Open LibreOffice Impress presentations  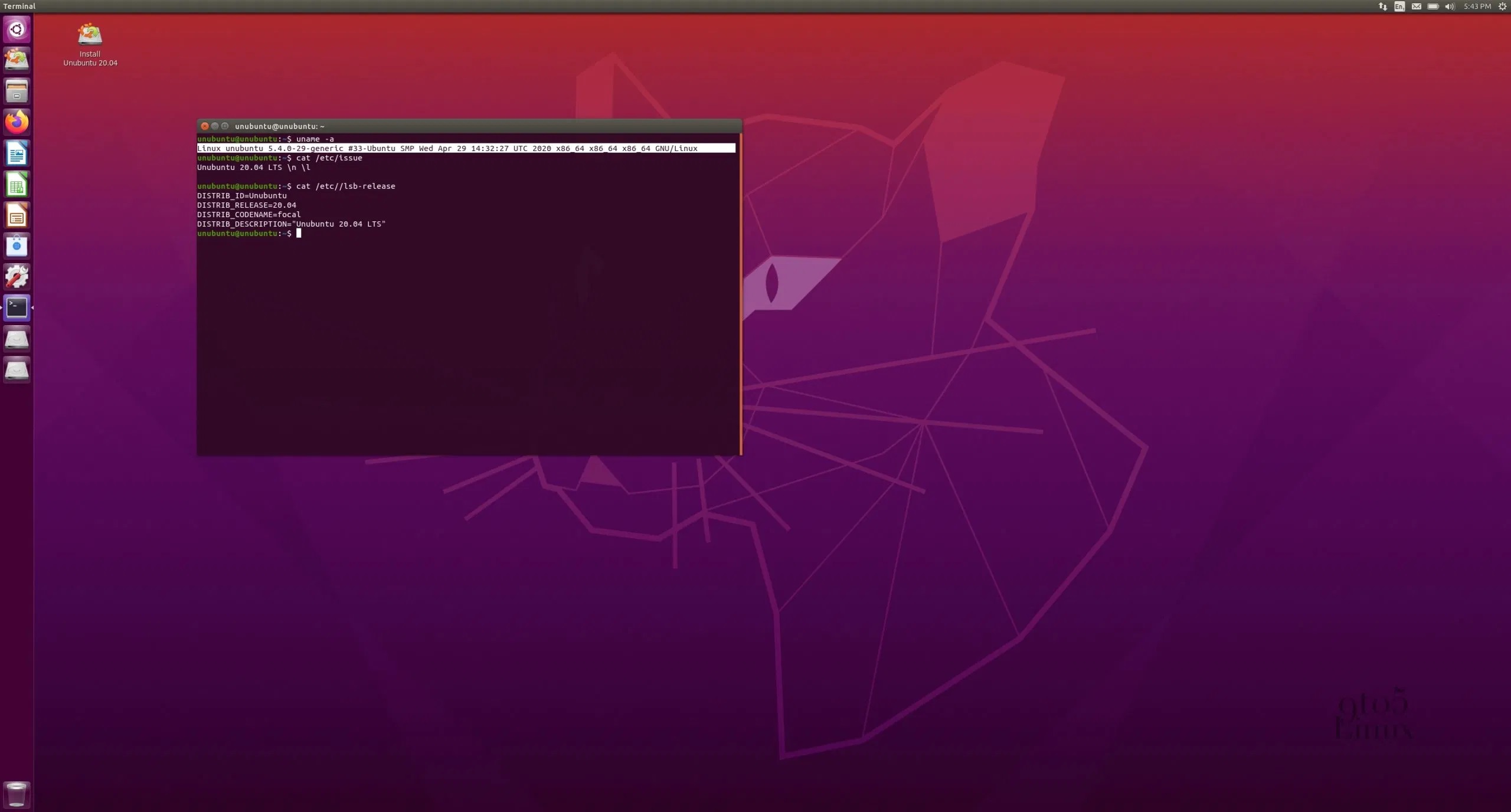click(17, 215)
